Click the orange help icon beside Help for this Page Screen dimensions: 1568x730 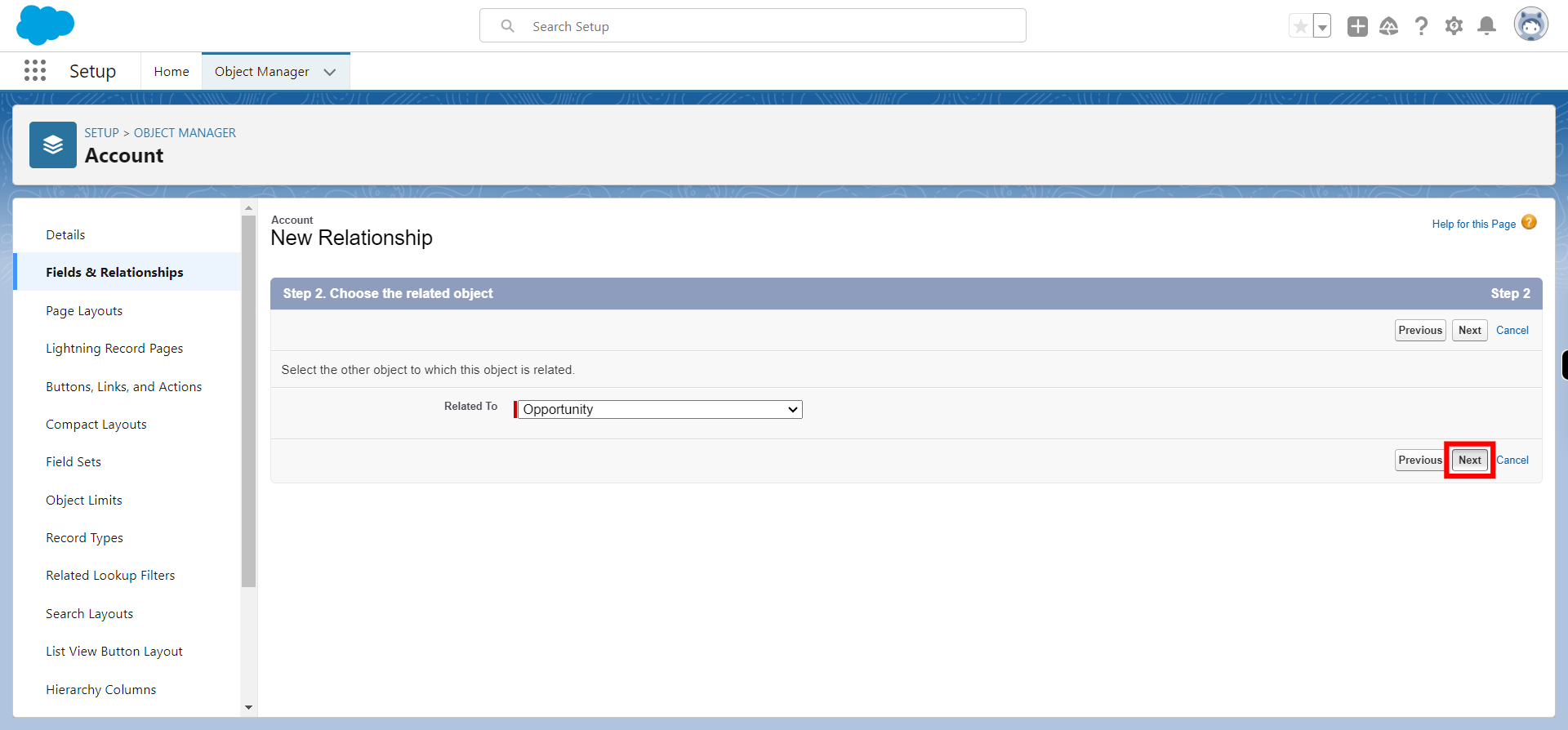pos(1530,222)
